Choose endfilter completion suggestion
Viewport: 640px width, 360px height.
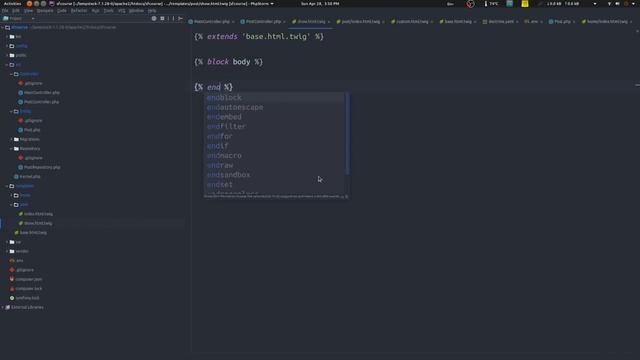pos(274,127)
